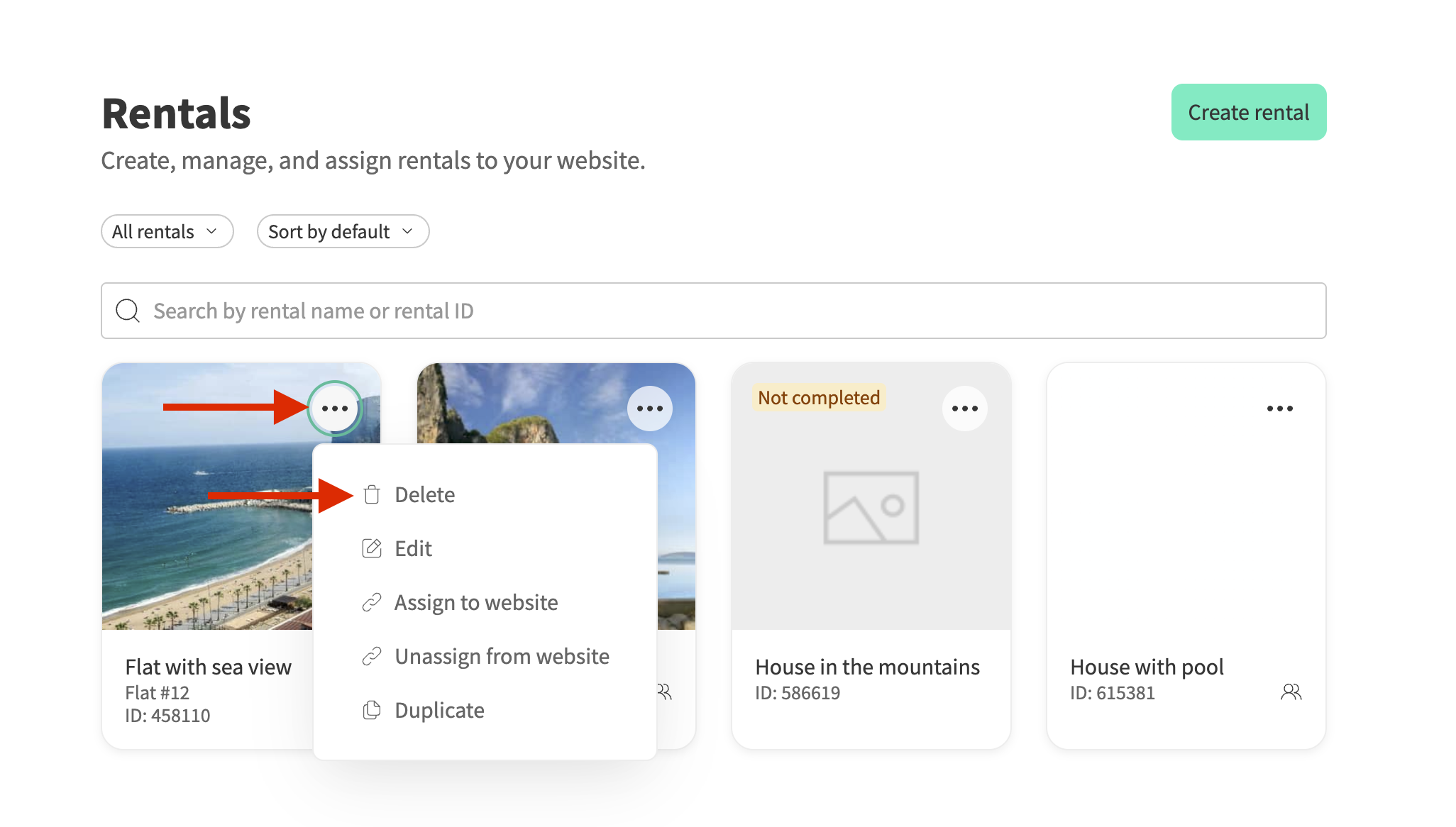Click the Create rental button

(1248, 112)
